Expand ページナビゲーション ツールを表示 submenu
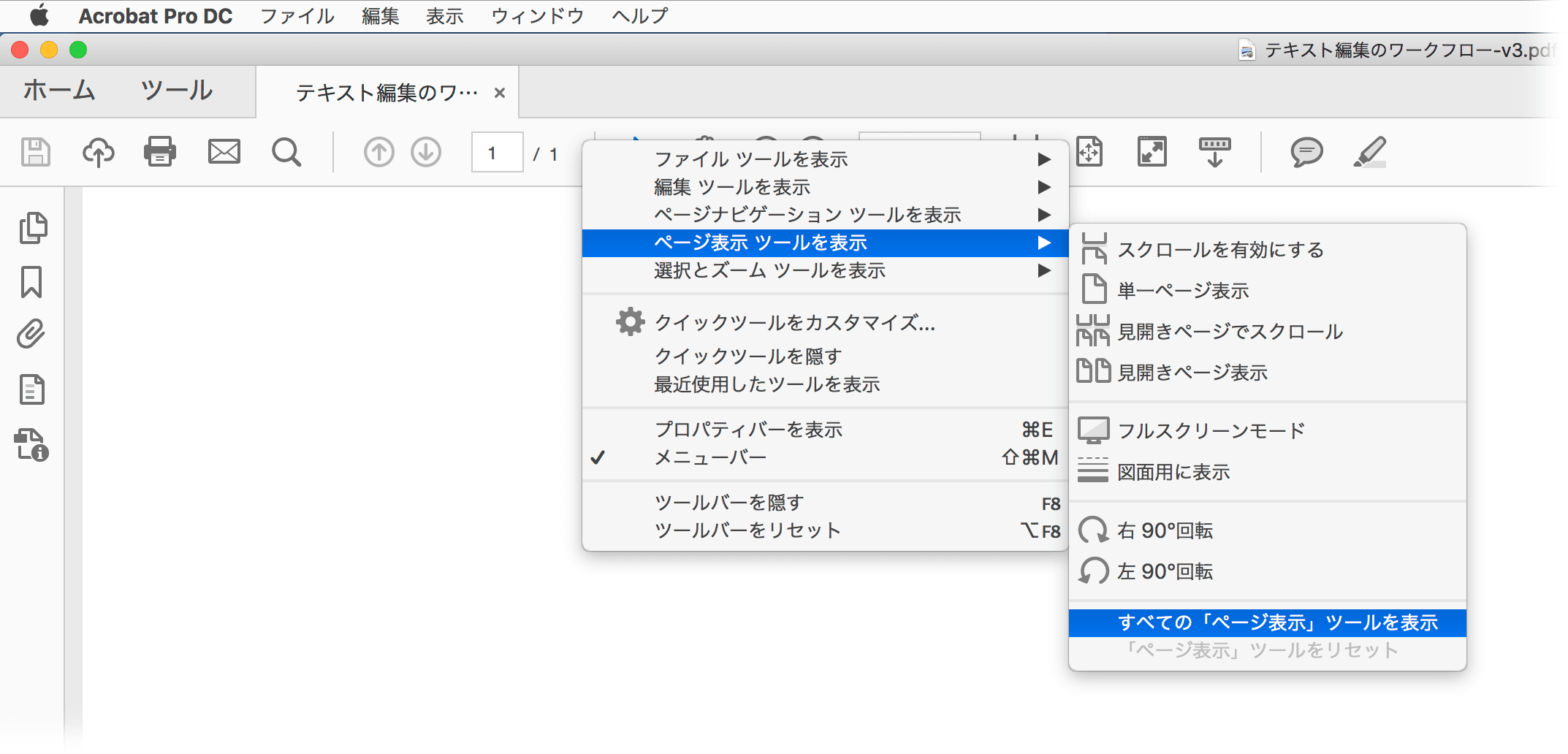The width and height of the screenshot is (1568, 754). click(826, 215)
